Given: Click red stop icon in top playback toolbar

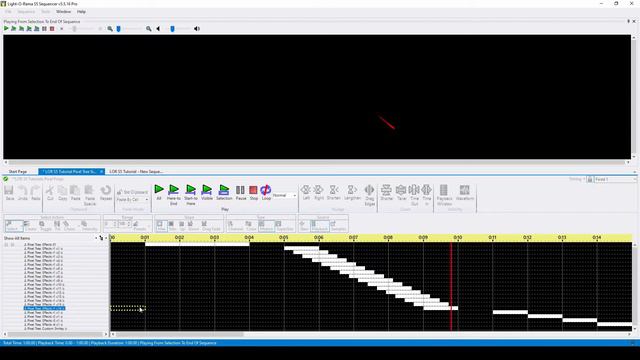Looking at the screenshot, I should (x=52, y=29).
